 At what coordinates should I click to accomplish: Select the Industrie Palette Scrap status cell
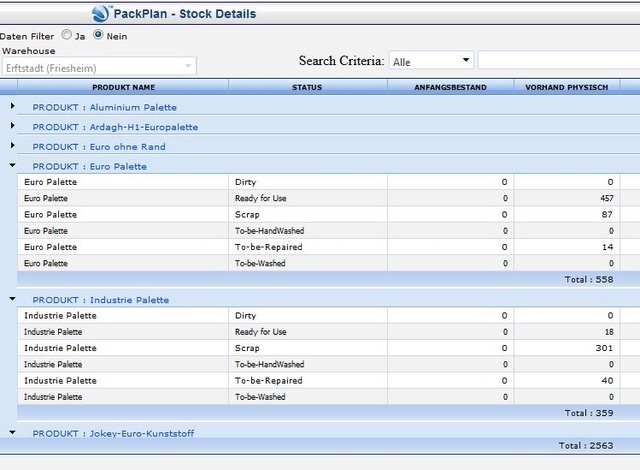(308, 348)
